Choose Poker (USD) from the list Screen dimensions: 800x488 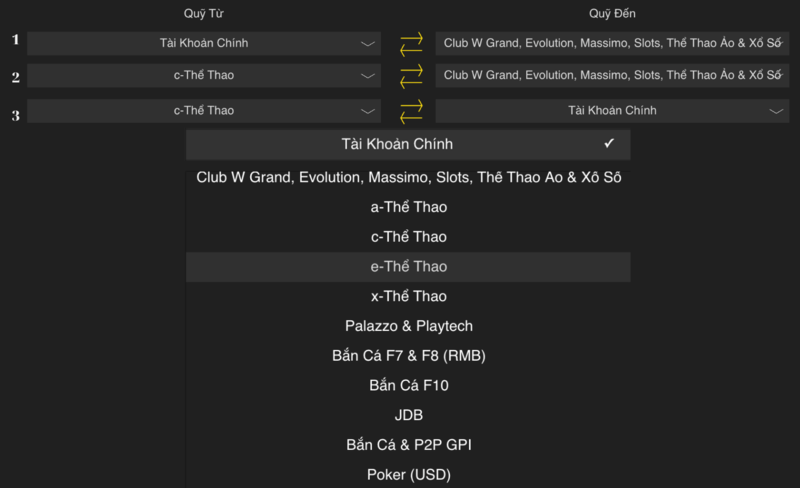pos(408,474)
